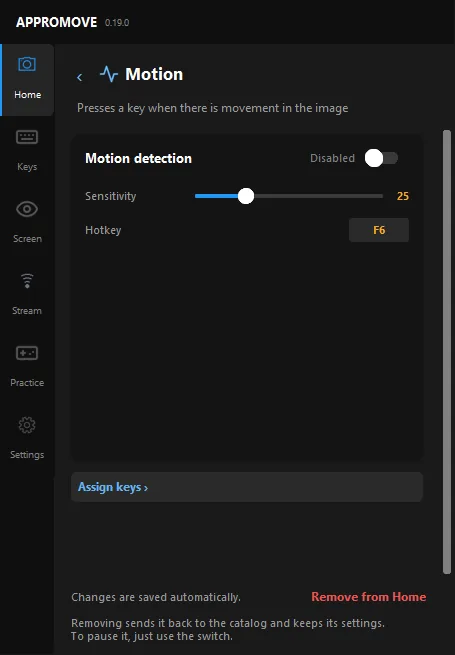Open the Screen eye icon
455x655 pixels.
pyautogui.click(x=27, y=209)
